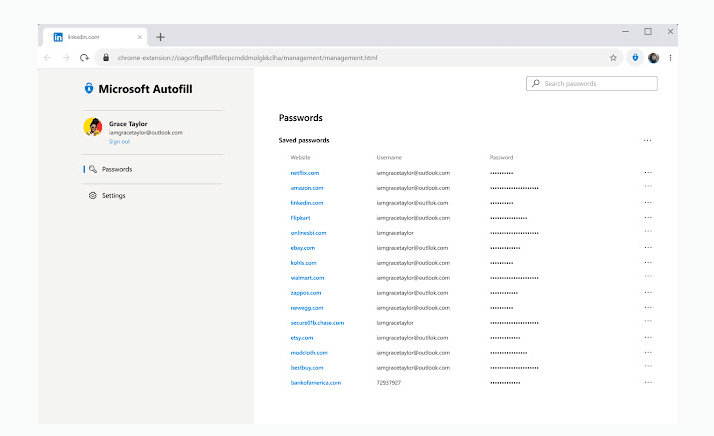This screenshot has width=714, height=436.
Task: Click the masked password for netflix.com
Action: click(x=502, y=173)
